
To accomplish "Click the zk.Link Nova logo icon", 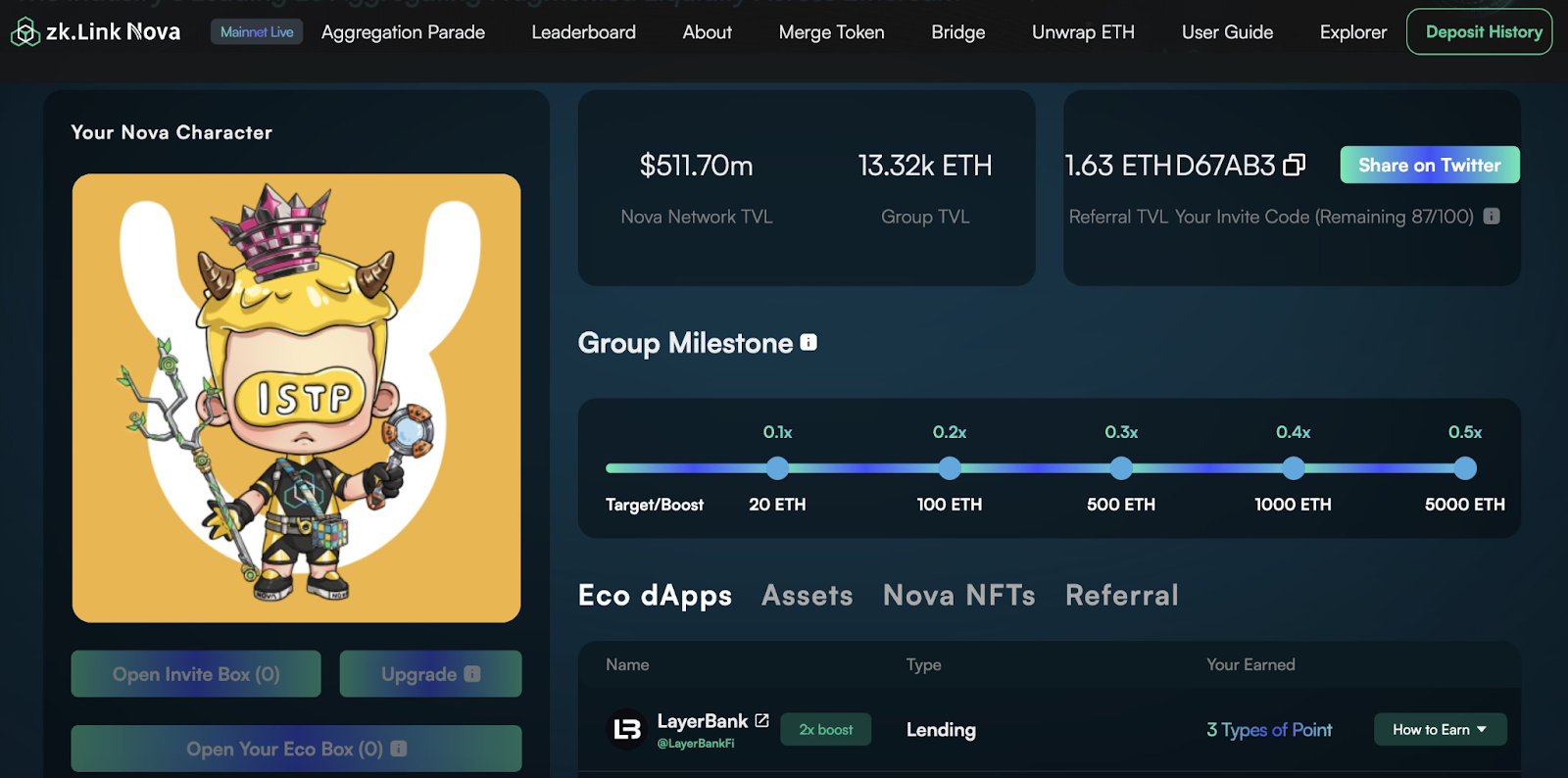I will point(24,32).
